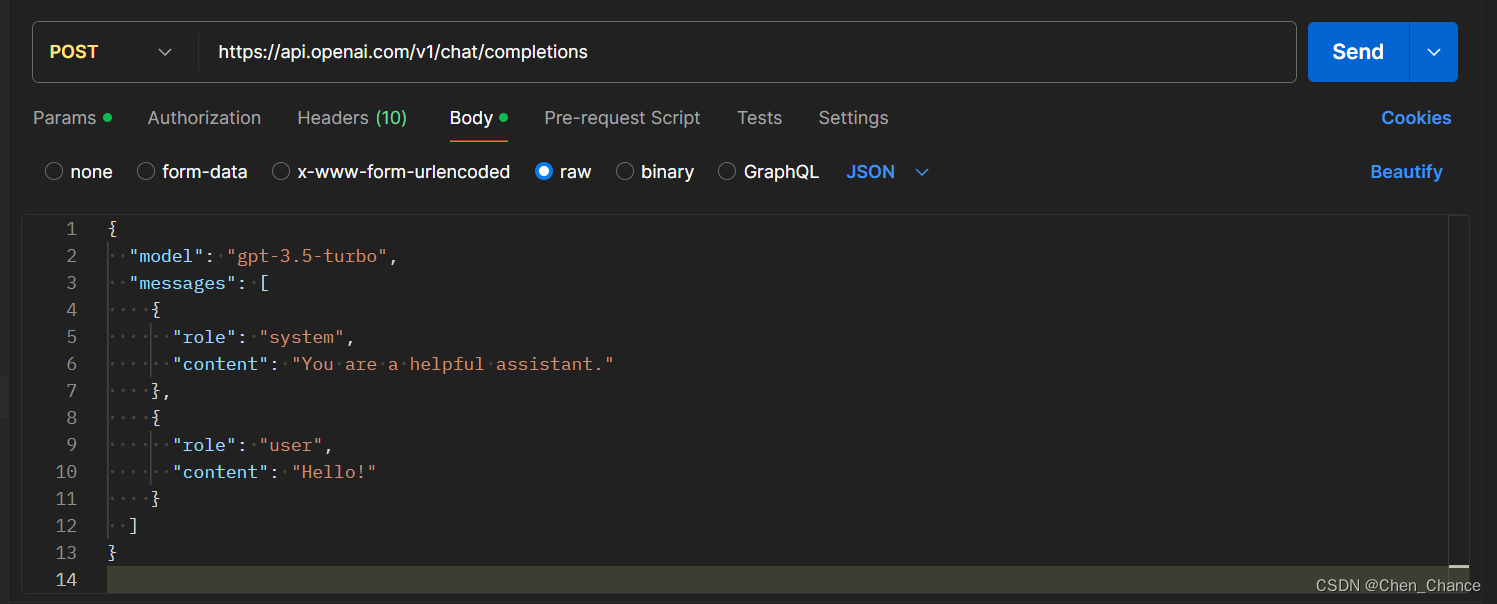Beautify the JSON body

click(x=1406, y=171)
